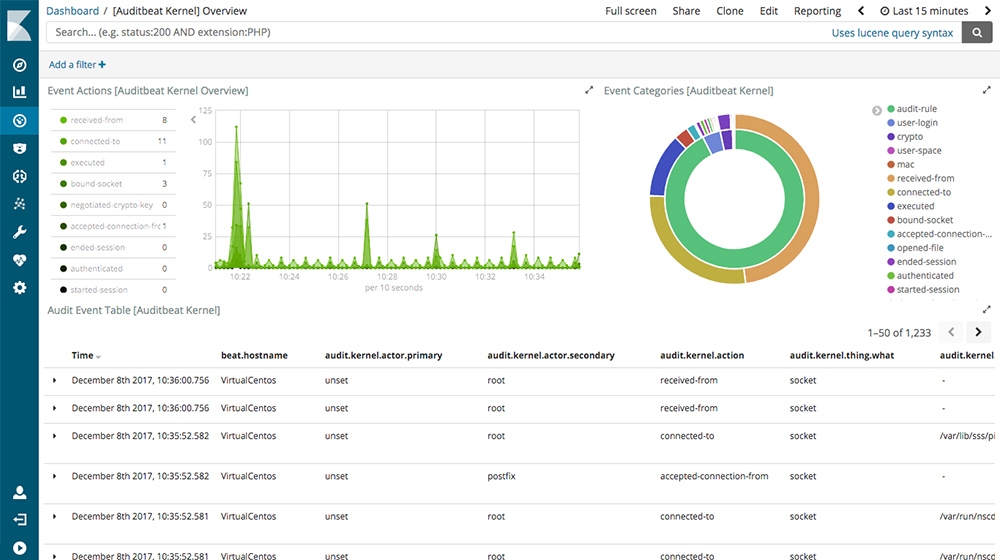Click the audit.kernel.actor.primary column header
The height and width of the screenshot is (560, 1000).
coord(383,355)
